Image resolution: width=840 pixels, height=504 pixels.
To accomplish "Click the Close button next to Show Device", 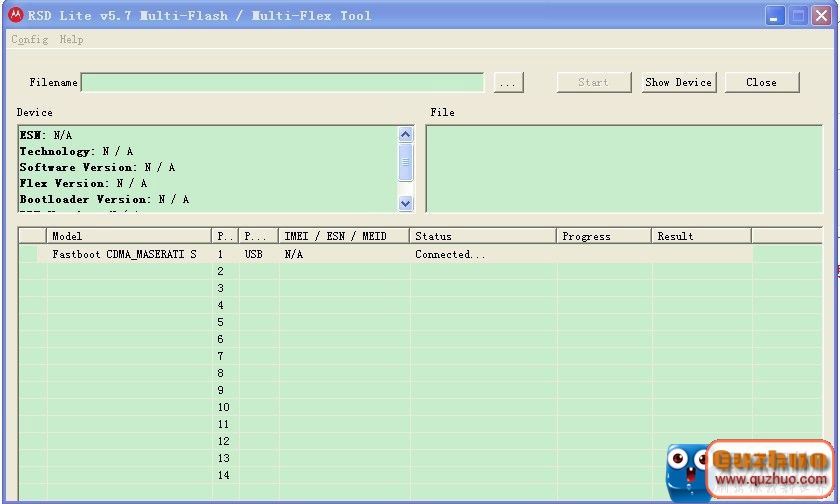I will (x=762, y=82).
